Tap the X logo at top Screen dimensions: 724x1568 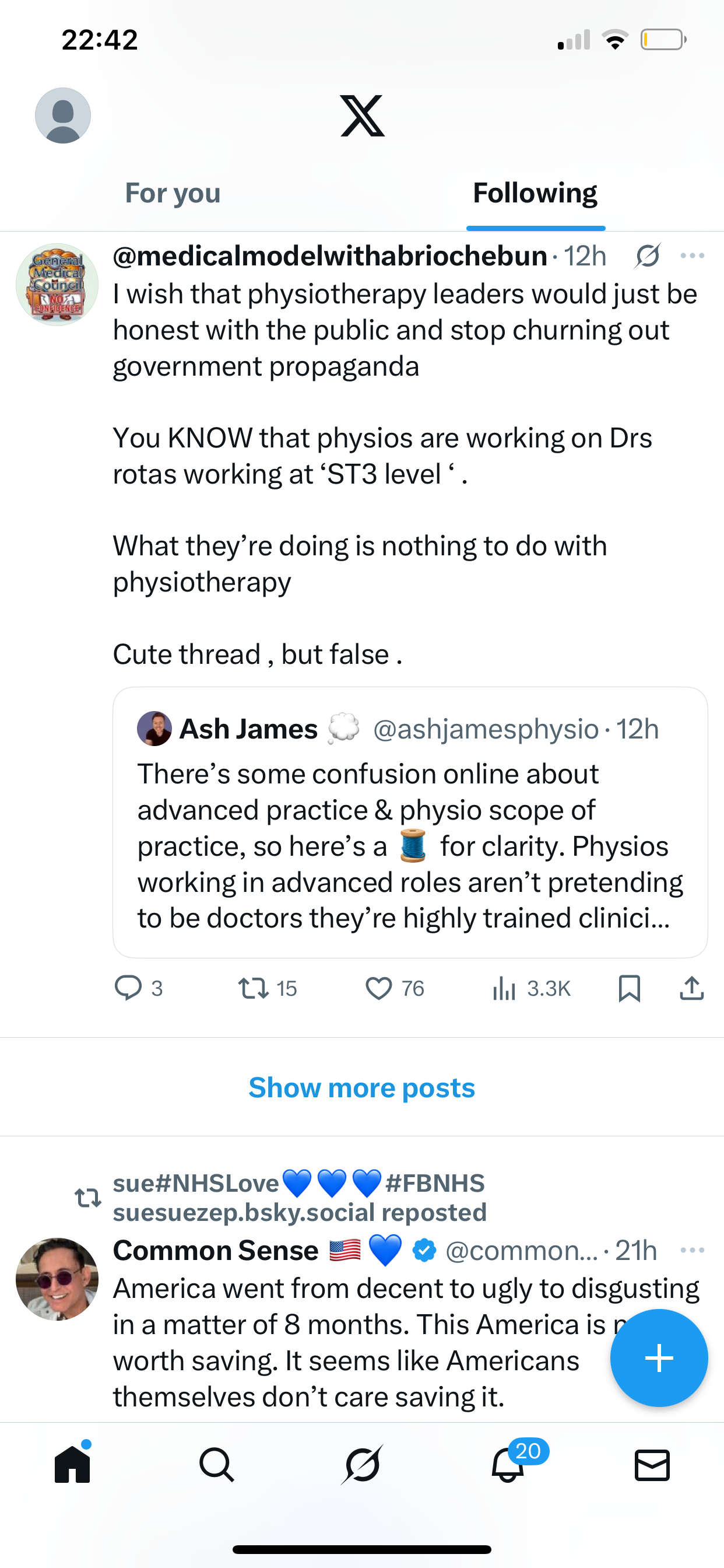[x=362, y=116]
